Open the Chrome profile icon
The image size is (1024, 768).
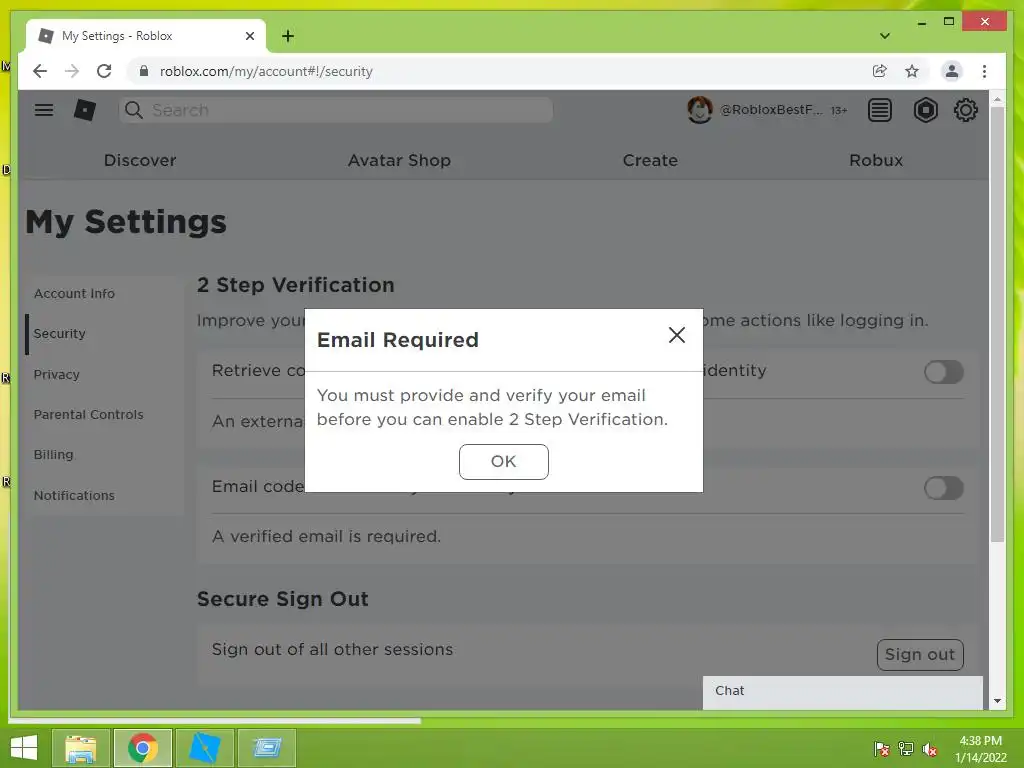(952, 71)
